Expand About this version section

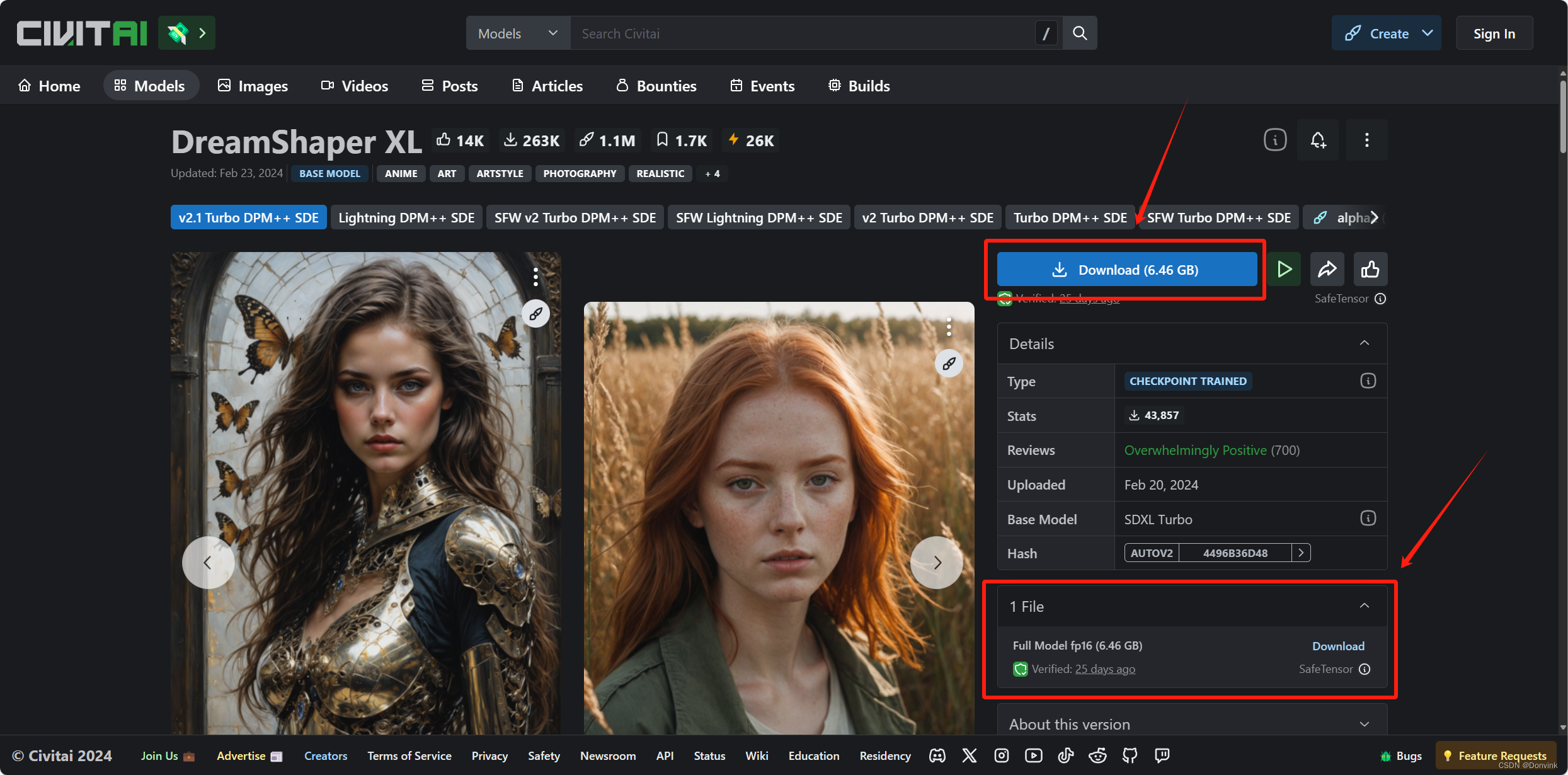click(1364, 725)
